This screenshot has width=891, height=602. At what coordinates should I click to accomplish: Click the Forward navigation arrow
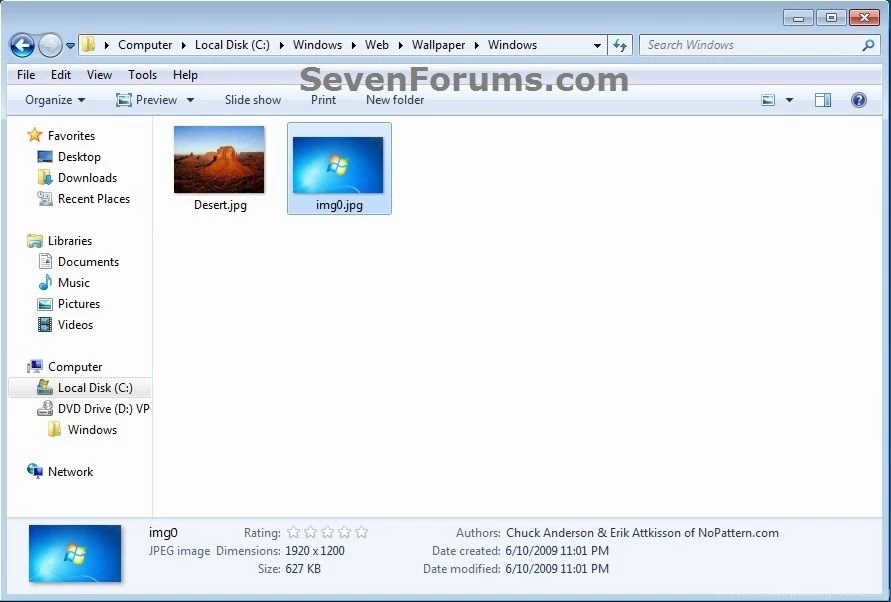tap(50, 45)
